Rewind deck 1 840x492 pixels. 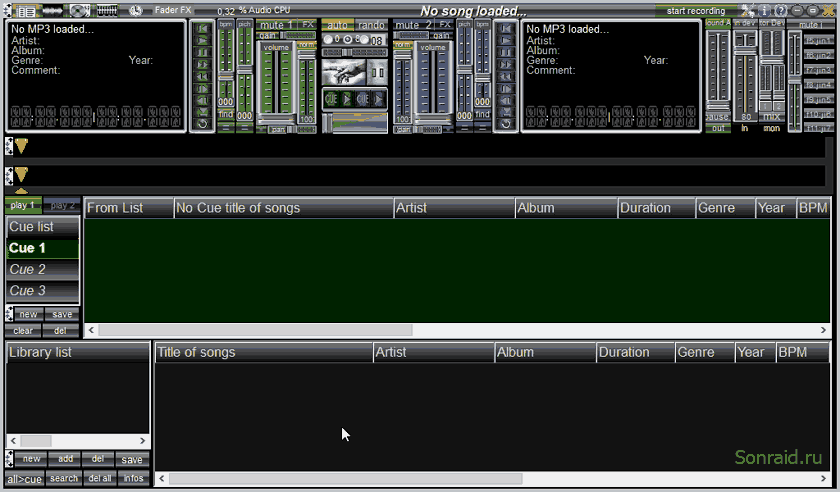[202, 76]
